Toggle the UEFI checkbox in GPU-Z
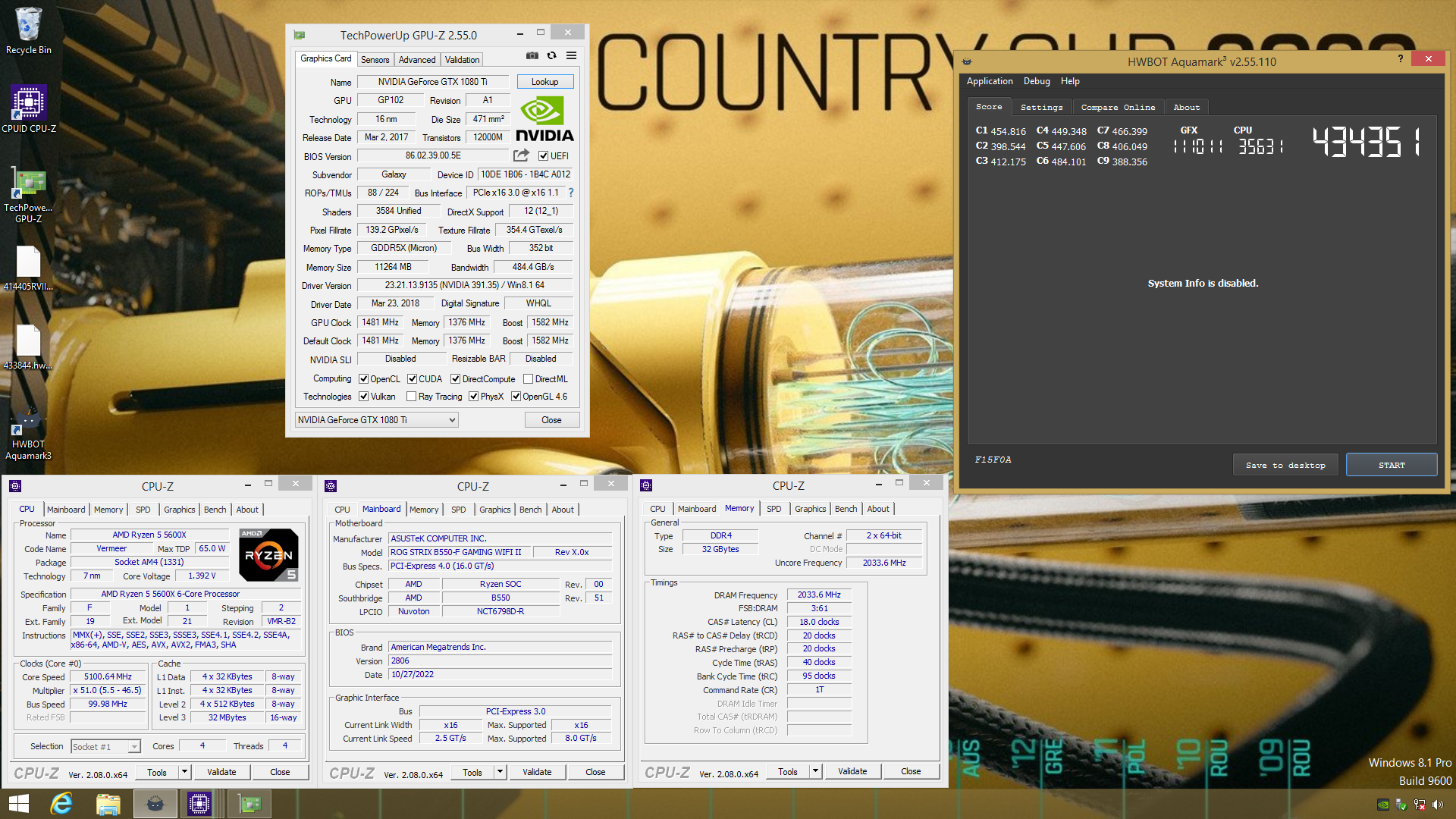The width and height of the screenshot is (1456, 819). pos(543,156)
